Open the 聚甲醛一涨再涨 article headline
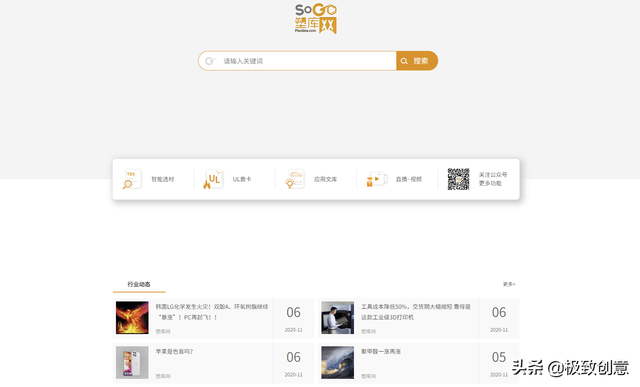This screenshot has height=387, width=640. click(x=381, y=351)
